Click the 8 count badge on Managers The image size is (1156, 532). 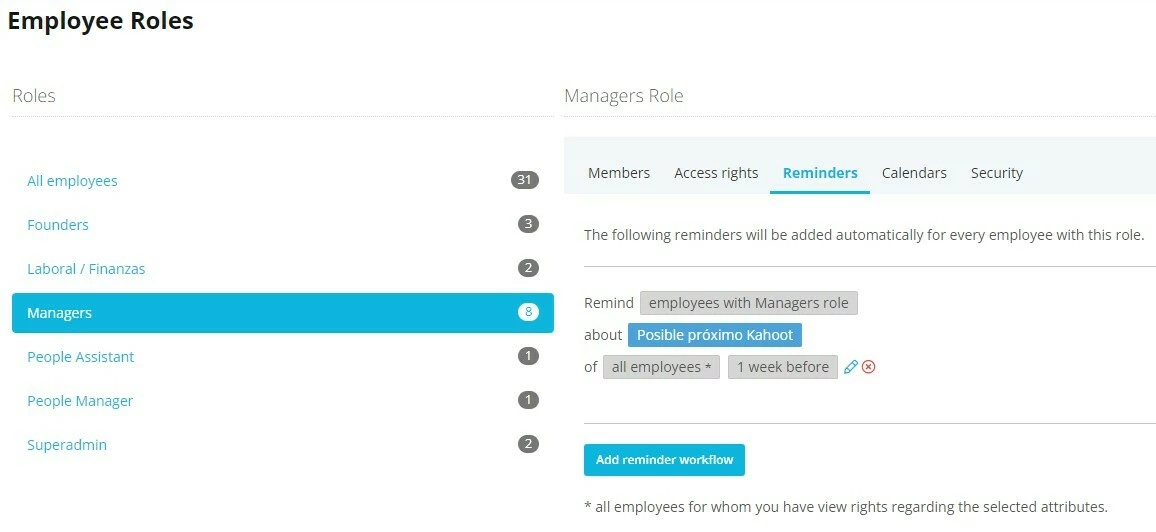tap(528, 312)
